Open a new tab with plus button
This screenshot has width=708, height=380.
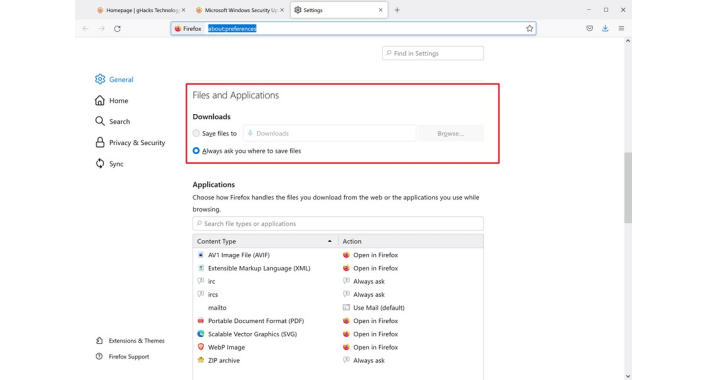pos(397,10)
